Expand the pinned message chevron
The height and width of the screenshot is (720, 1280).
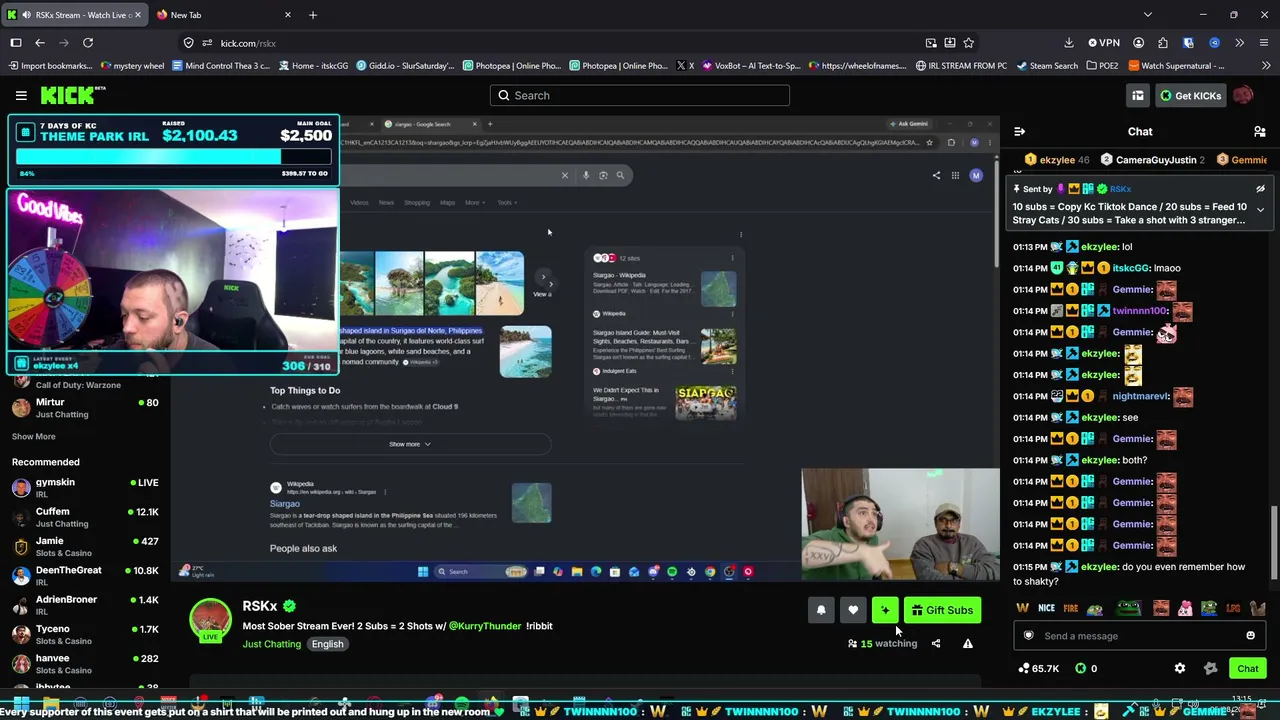(x=1260, y=209)
